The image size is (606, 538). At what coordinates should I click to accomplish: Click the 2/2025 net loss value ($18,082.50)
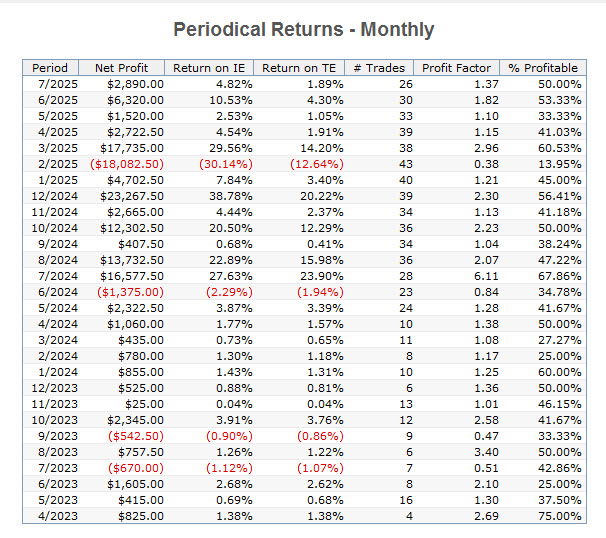coord(127,164)
